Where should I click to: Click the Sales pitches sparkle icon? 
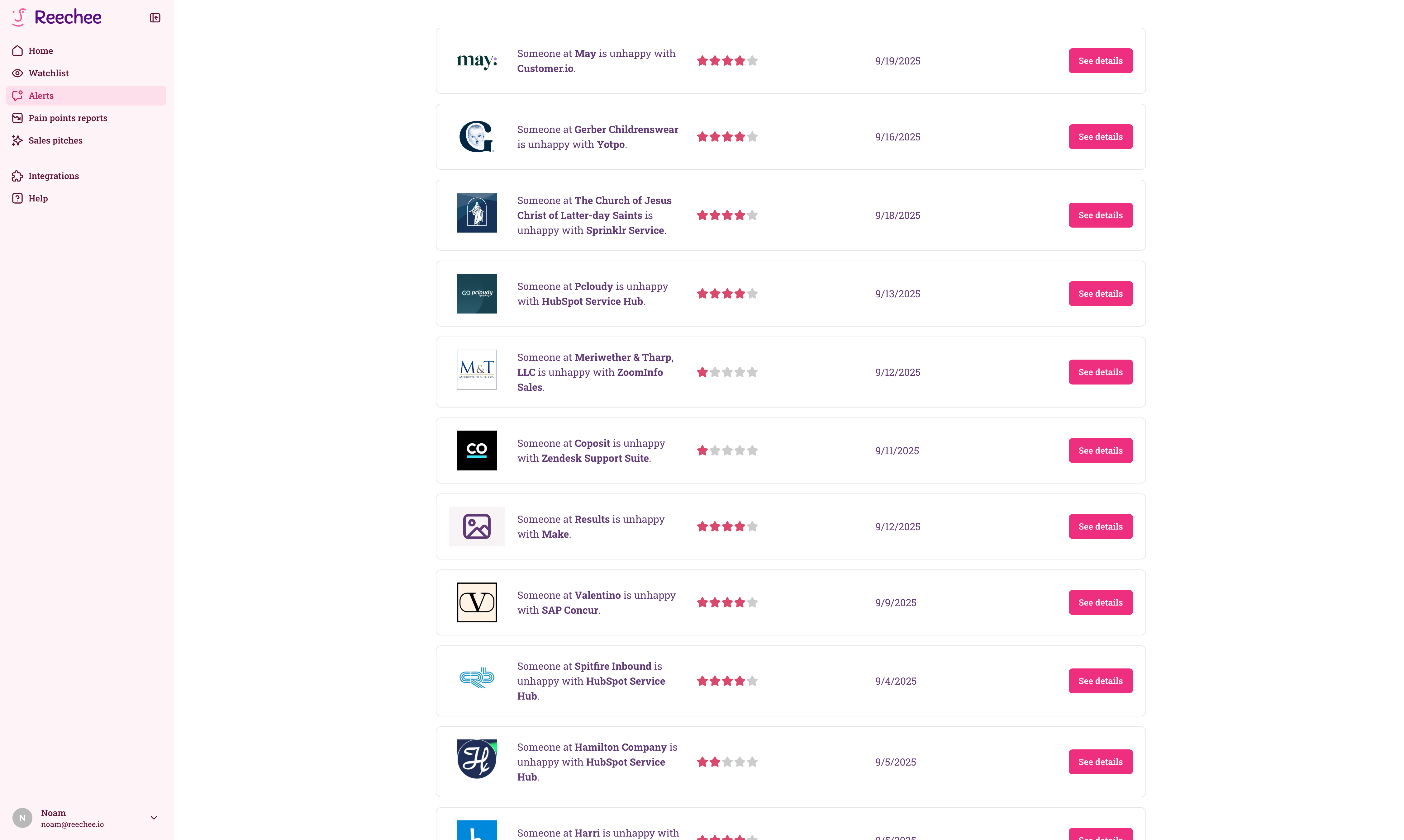pyautogui.click(x=17, y=140)
